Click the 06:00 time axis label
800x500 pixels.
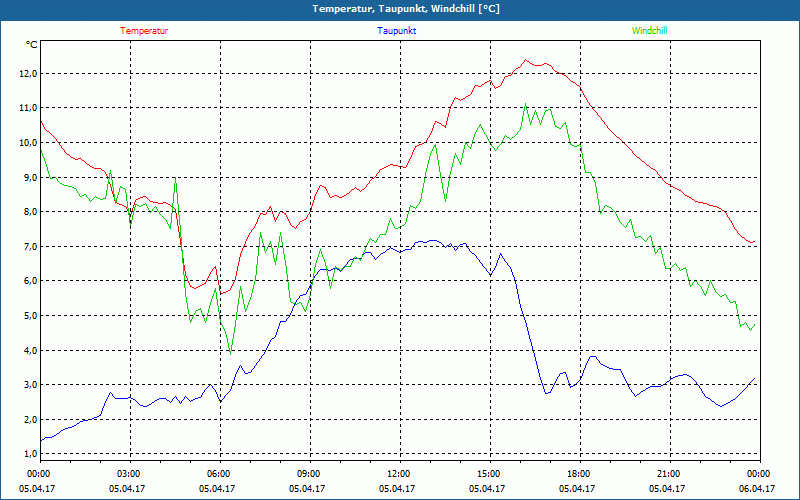coord(219,474)
